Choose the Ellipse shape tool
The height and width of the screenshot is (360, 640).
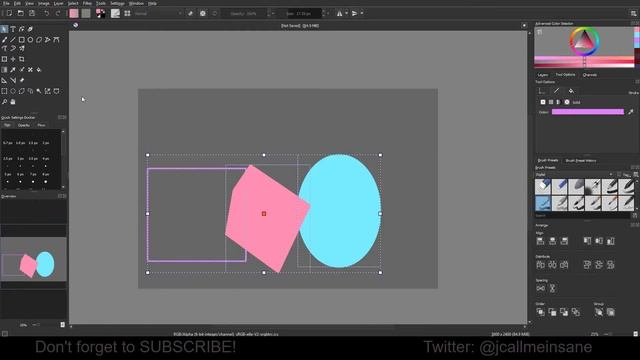(x=30, y=40)
